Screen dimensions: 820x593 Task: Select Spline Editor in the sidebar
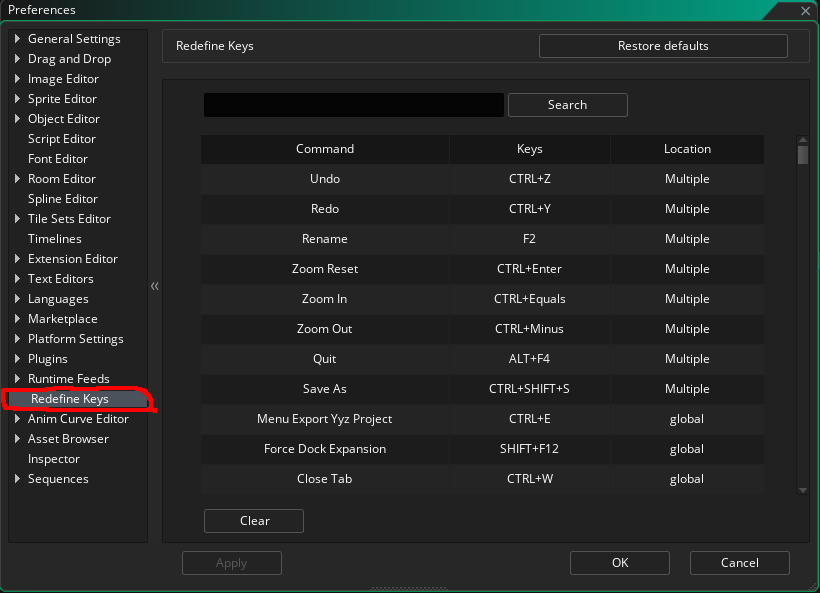[x=63, y=199]
